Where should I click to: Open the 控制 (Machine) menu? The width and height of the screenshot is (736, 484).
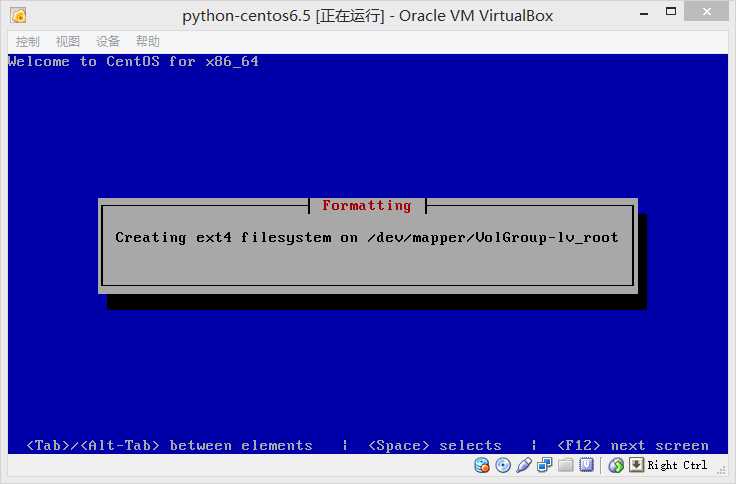(28, 41)
